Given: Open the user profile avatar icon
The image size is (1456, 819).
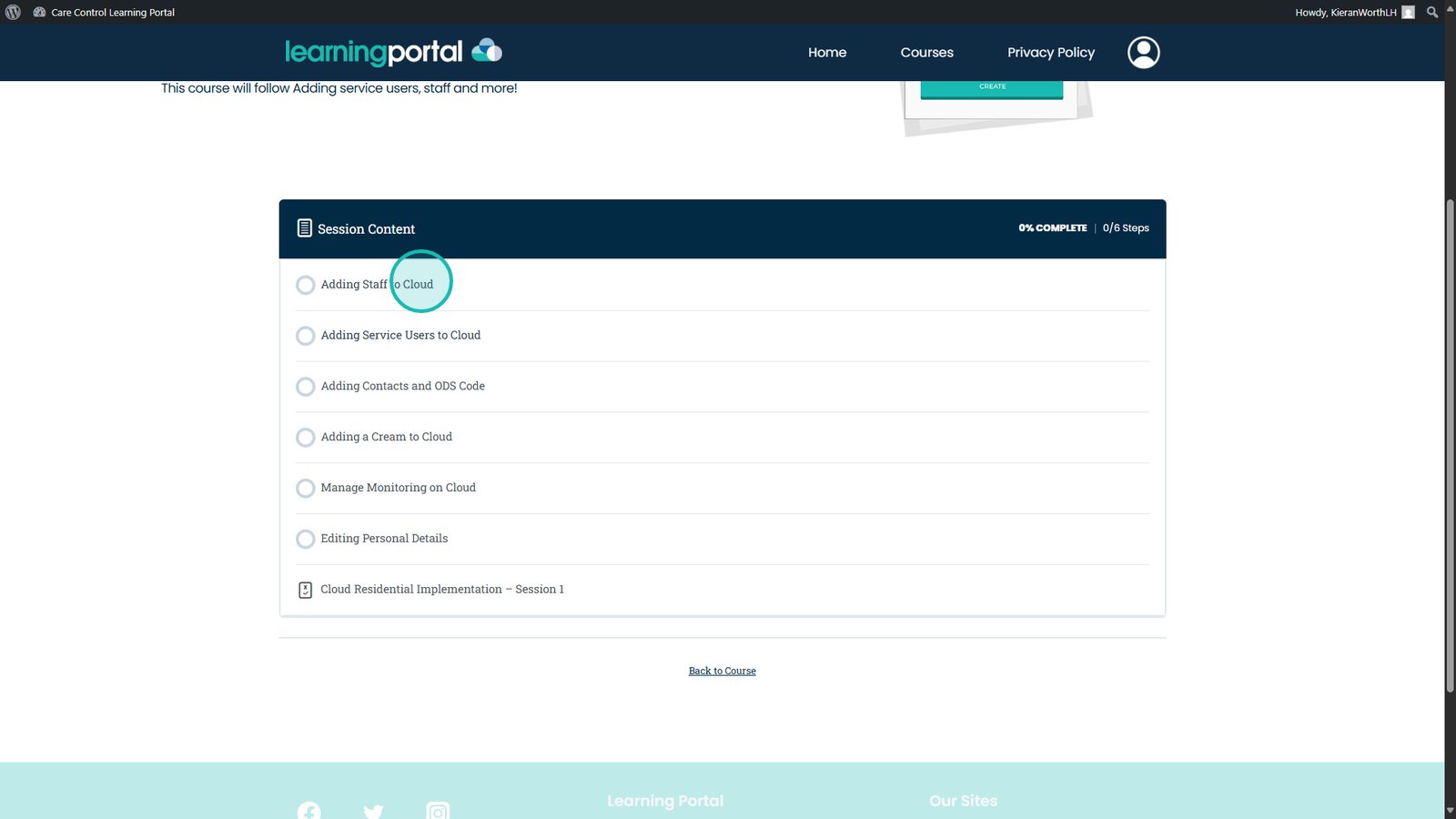Looking at the screenshot, I should point(1143,53).
